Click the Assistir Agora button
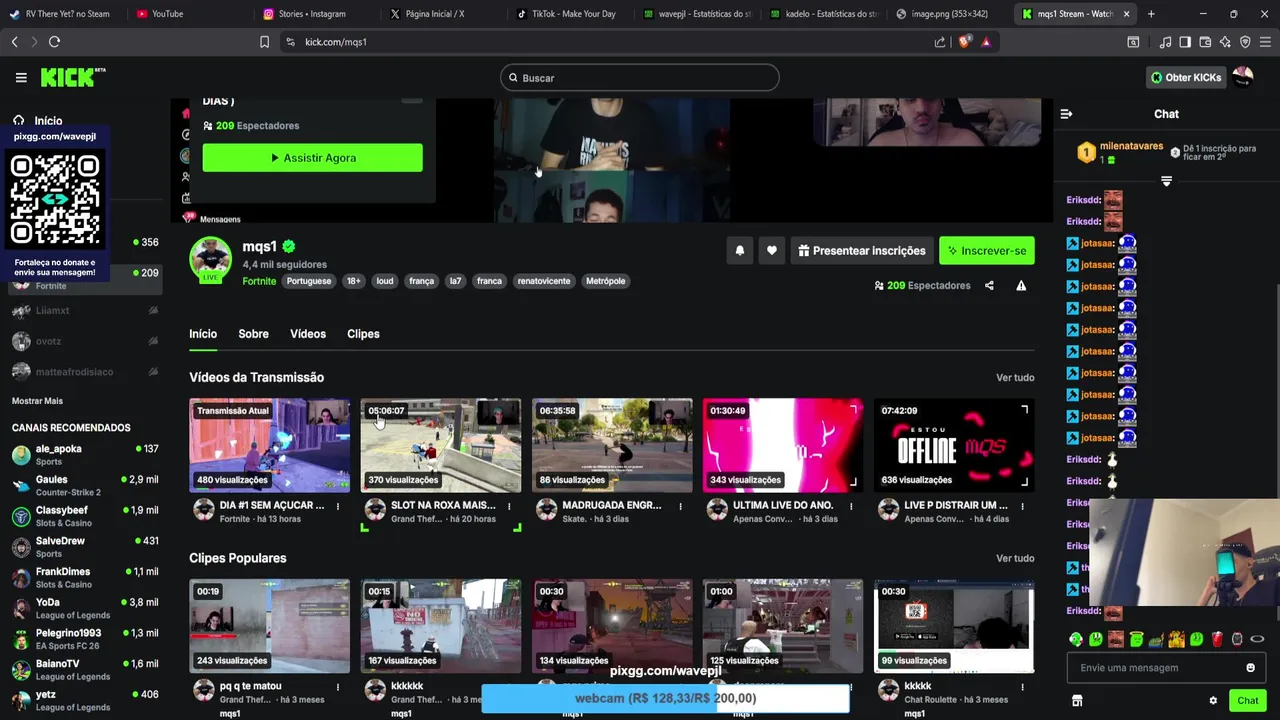This screenshot has height=720, width=1280. (x=312, y=158)
